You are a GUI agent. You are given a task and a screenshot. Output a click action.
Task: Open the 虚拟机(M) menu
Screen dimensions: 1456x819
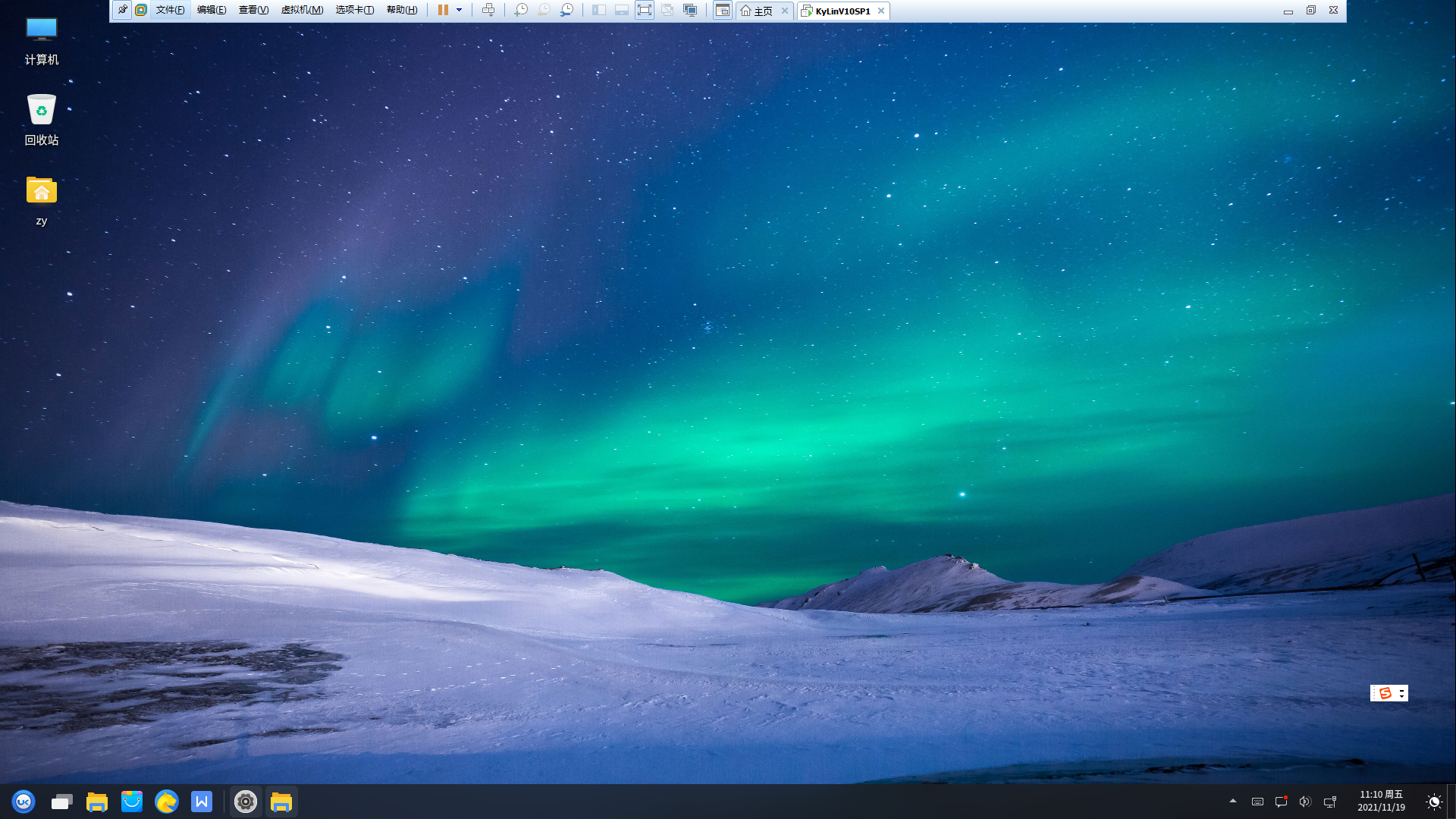click(302, 10)
